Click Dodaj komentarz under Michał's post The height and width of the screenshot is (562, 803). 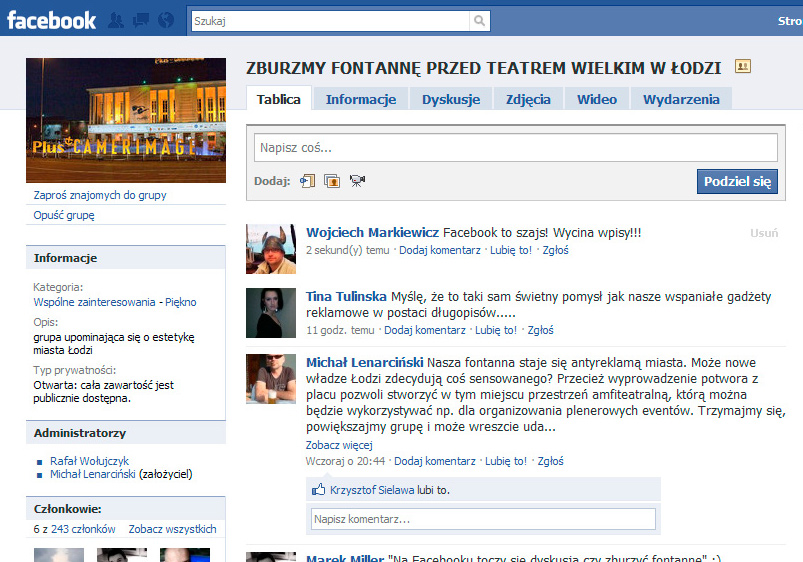point(435,461)
